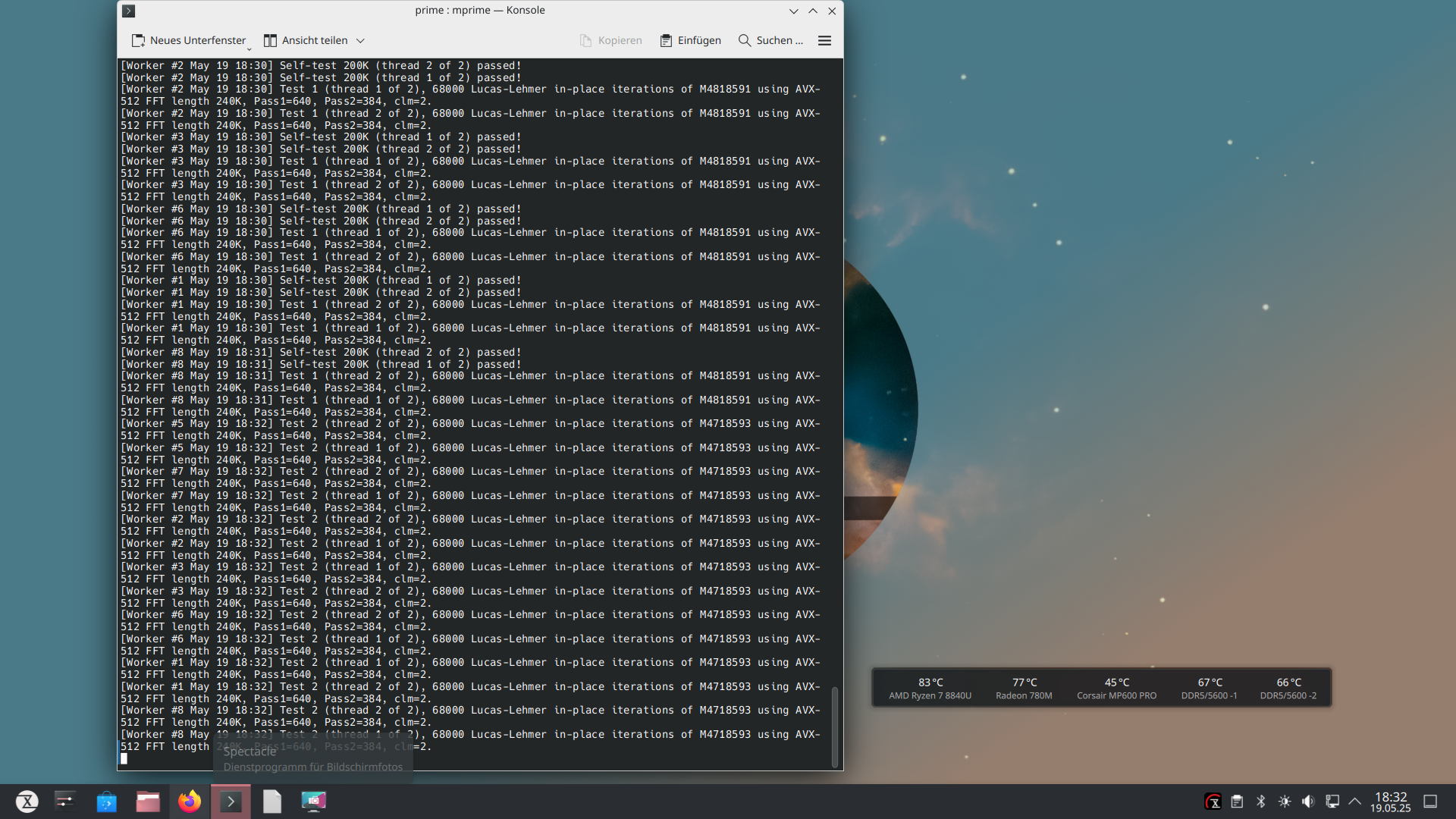
Task: Open the Konsole hamburger menu
Action: [825, 41]
